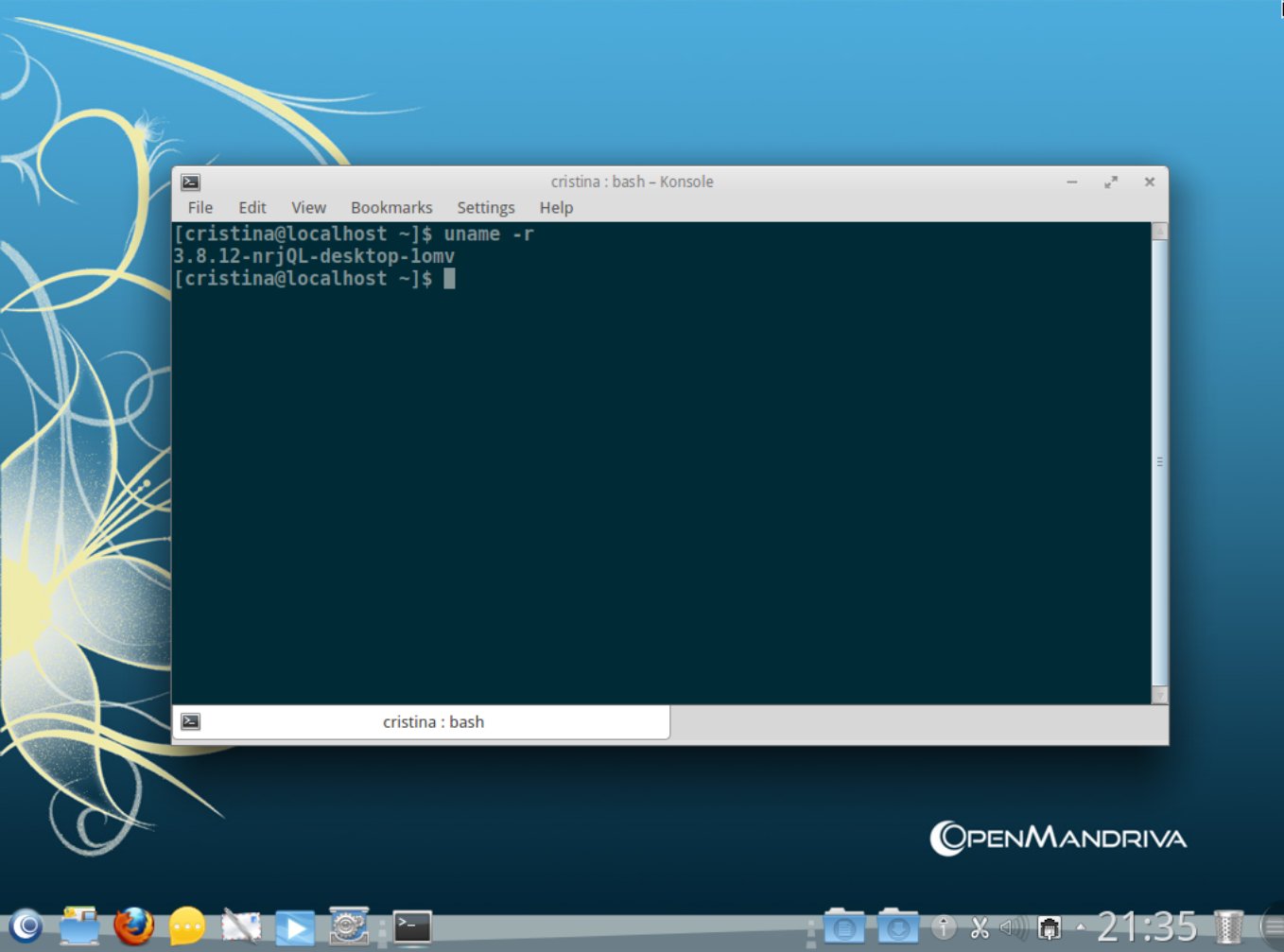Select the cristina : bash tab

[x=434, y=721]
